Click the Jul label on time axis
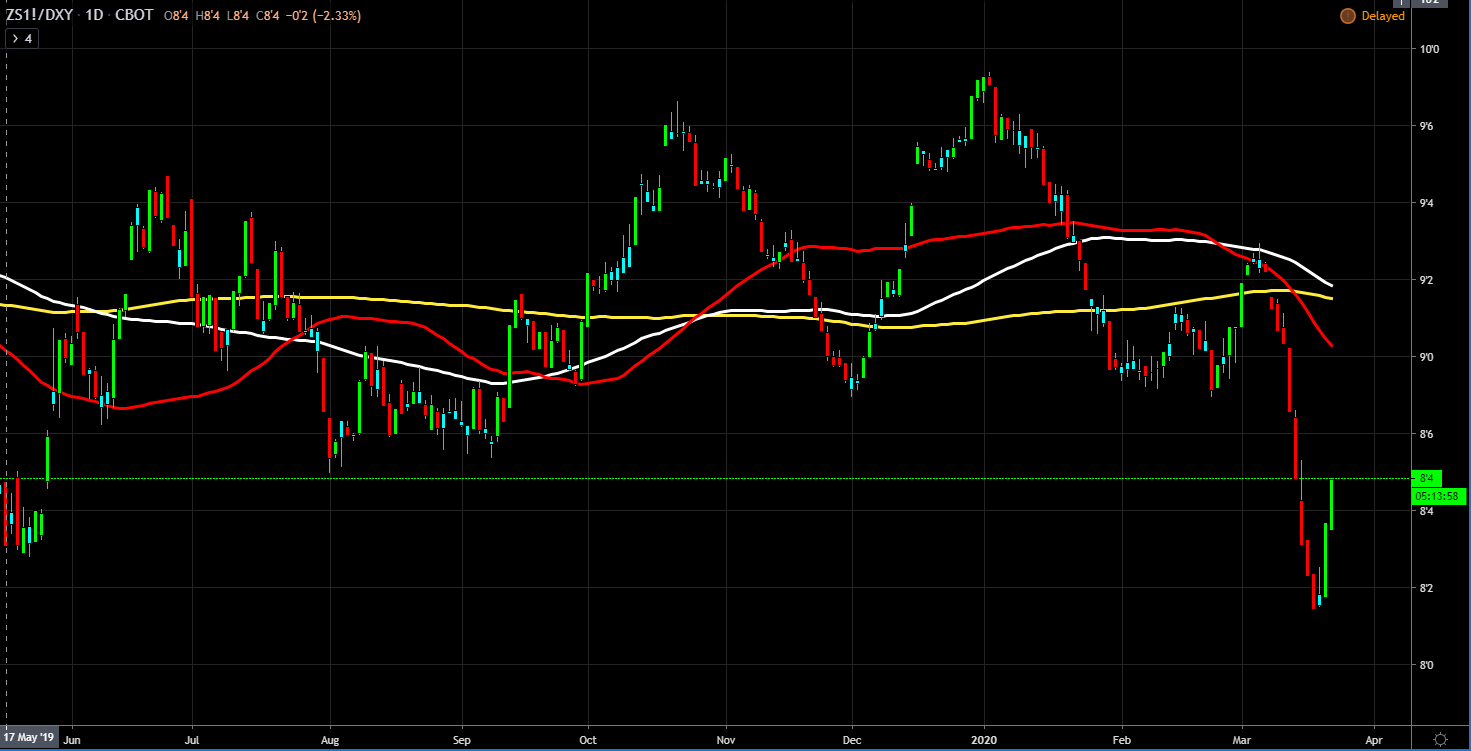The height and width of the screenshot is (751, 1471). click(x=192, y=742)
